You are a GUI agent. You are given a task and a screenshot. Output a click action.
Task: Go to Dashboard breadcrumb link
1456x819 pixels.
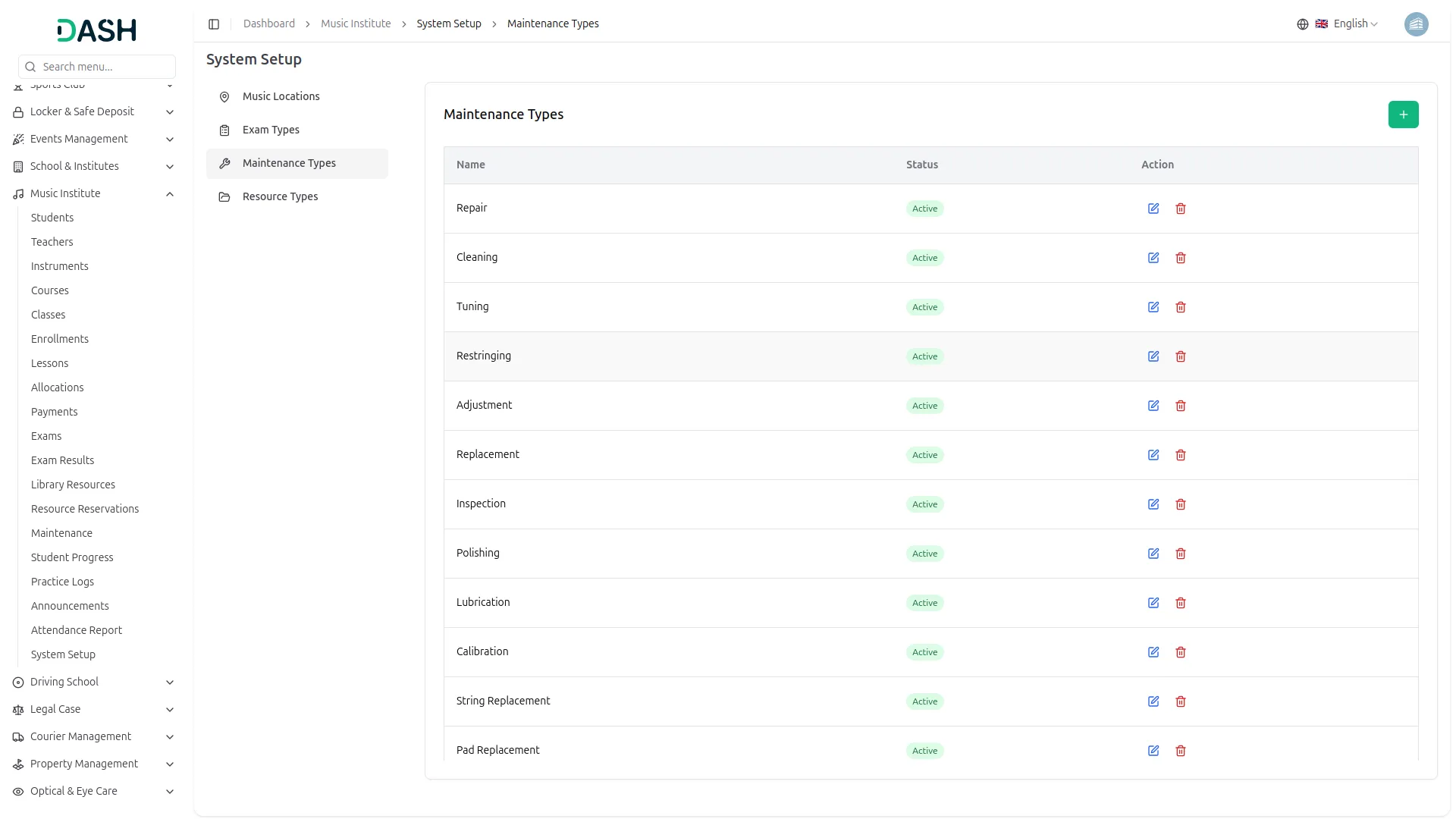269,24
